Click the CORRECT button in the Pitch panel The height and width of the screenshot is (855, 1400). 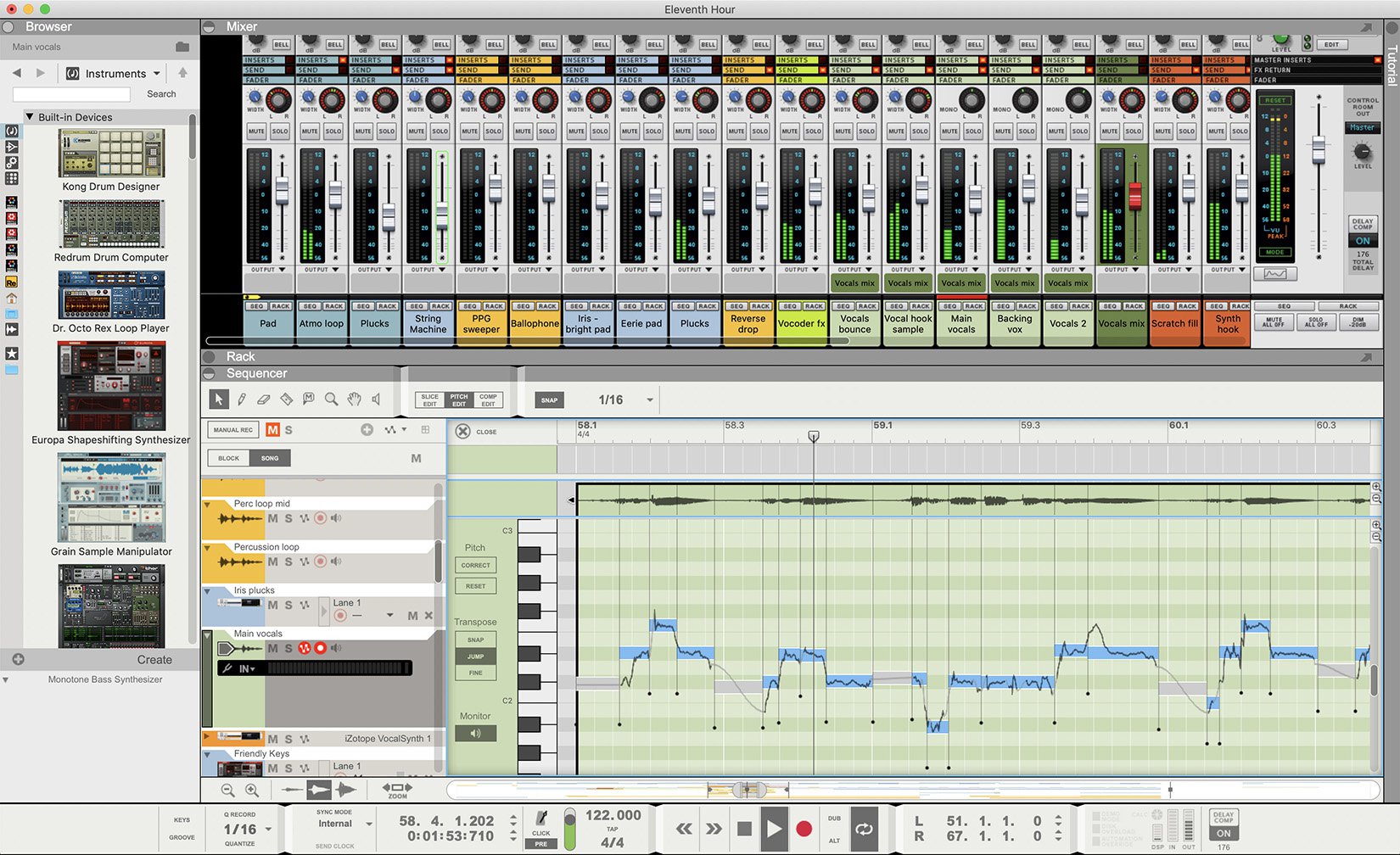(475, 565)
